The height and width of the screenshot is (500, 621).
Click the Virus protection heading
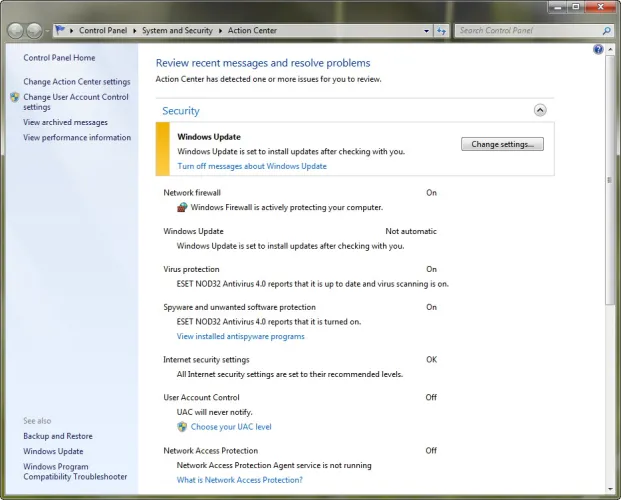click(191, 269)
